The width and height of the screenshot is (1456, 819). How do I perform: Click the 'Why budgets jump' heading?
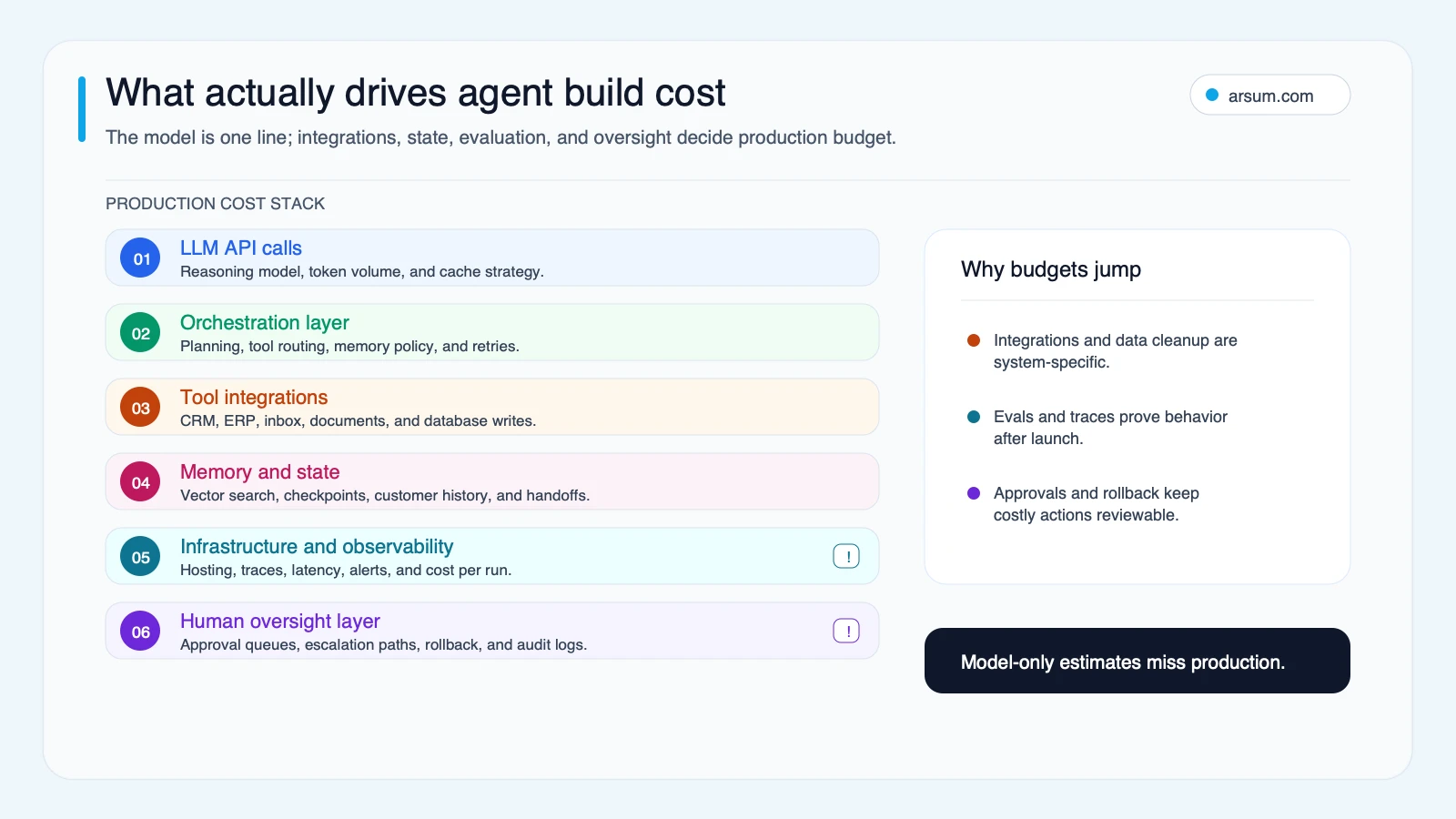tap(1051, 269)
